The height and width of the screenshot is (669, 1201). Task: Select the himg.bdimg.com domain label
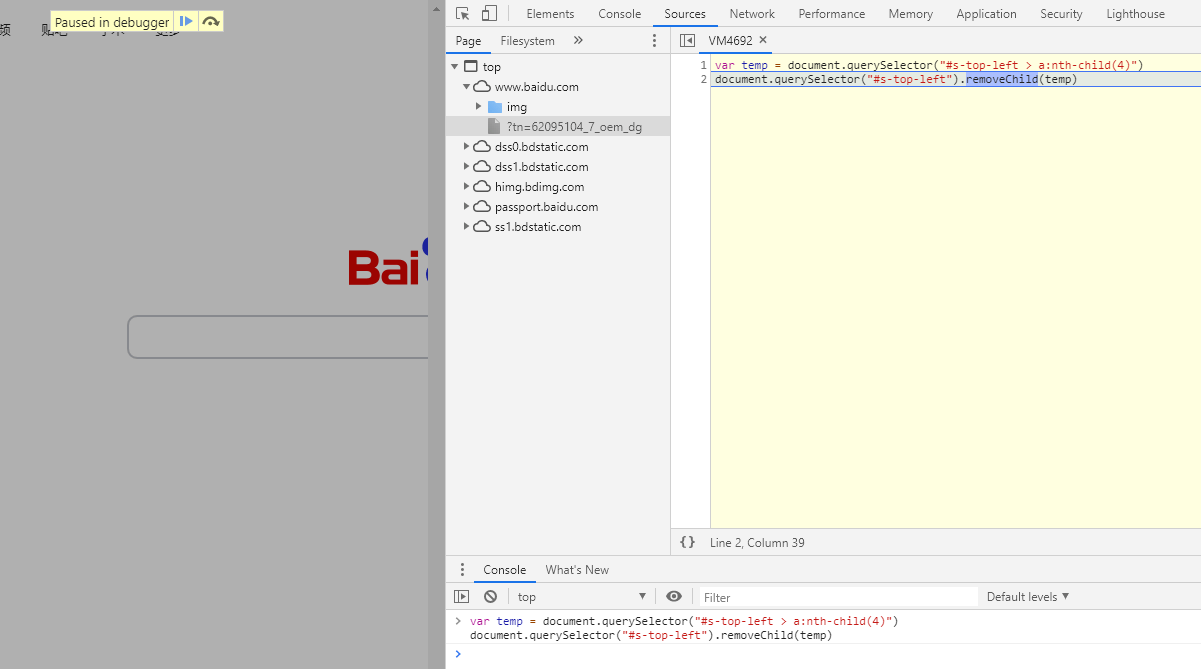point(539,187)
